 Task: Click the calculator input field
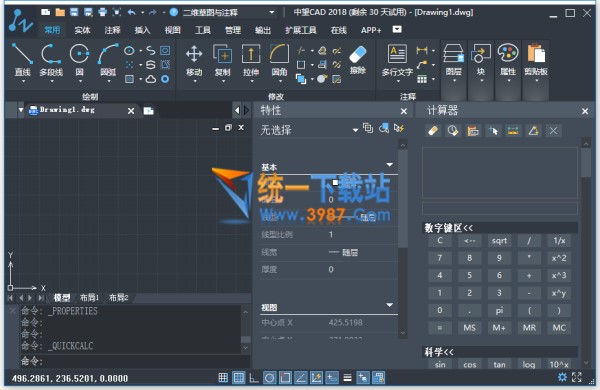[500, 209]
